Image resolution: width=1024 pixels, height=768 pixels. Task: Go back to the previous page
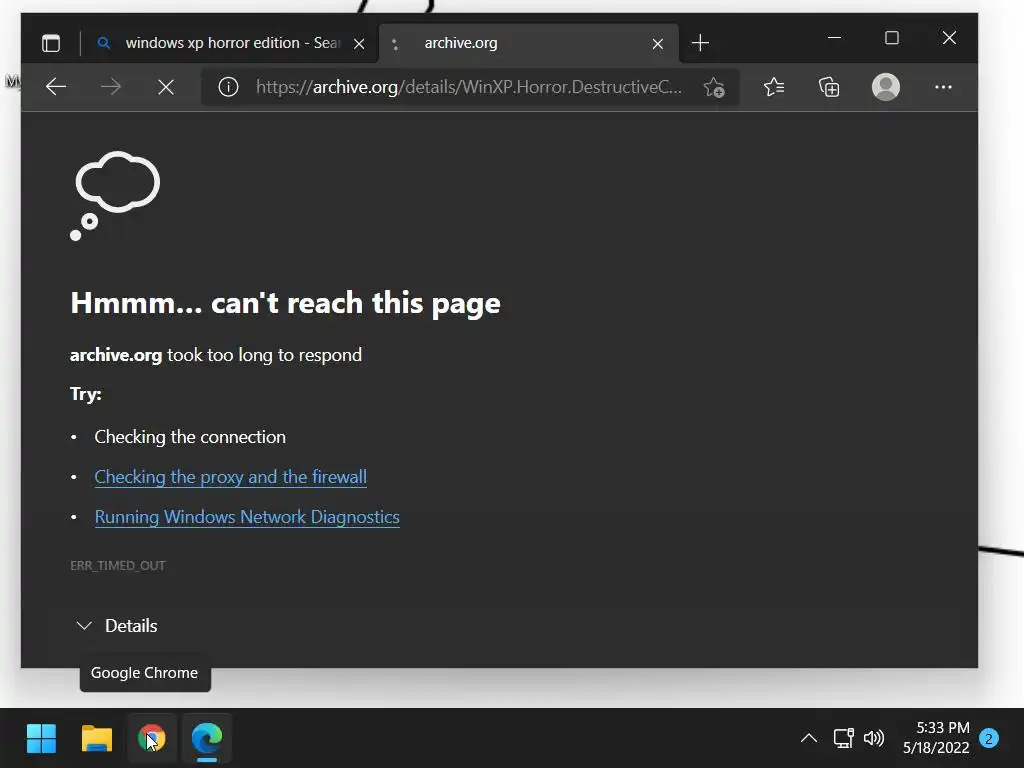[56, 87]
